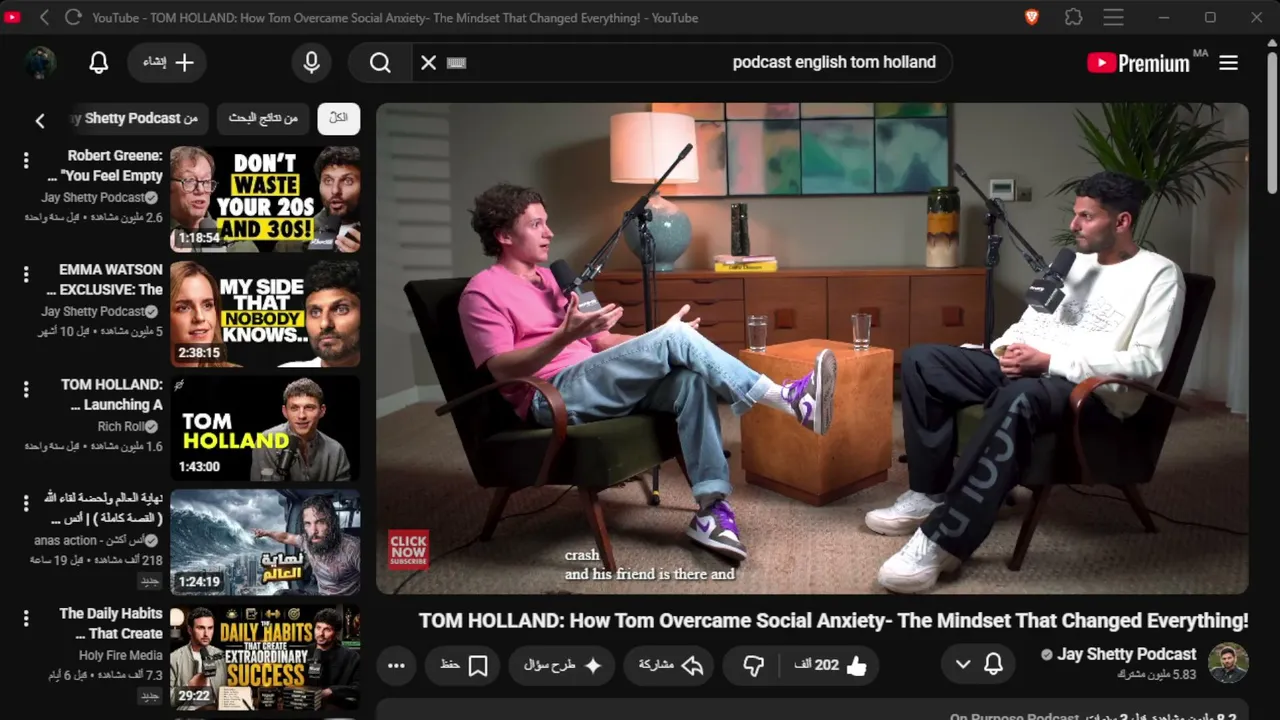Save the video with the bookmark button
The width and height of the screenshot is (1280, 720).
pos(463,665)
